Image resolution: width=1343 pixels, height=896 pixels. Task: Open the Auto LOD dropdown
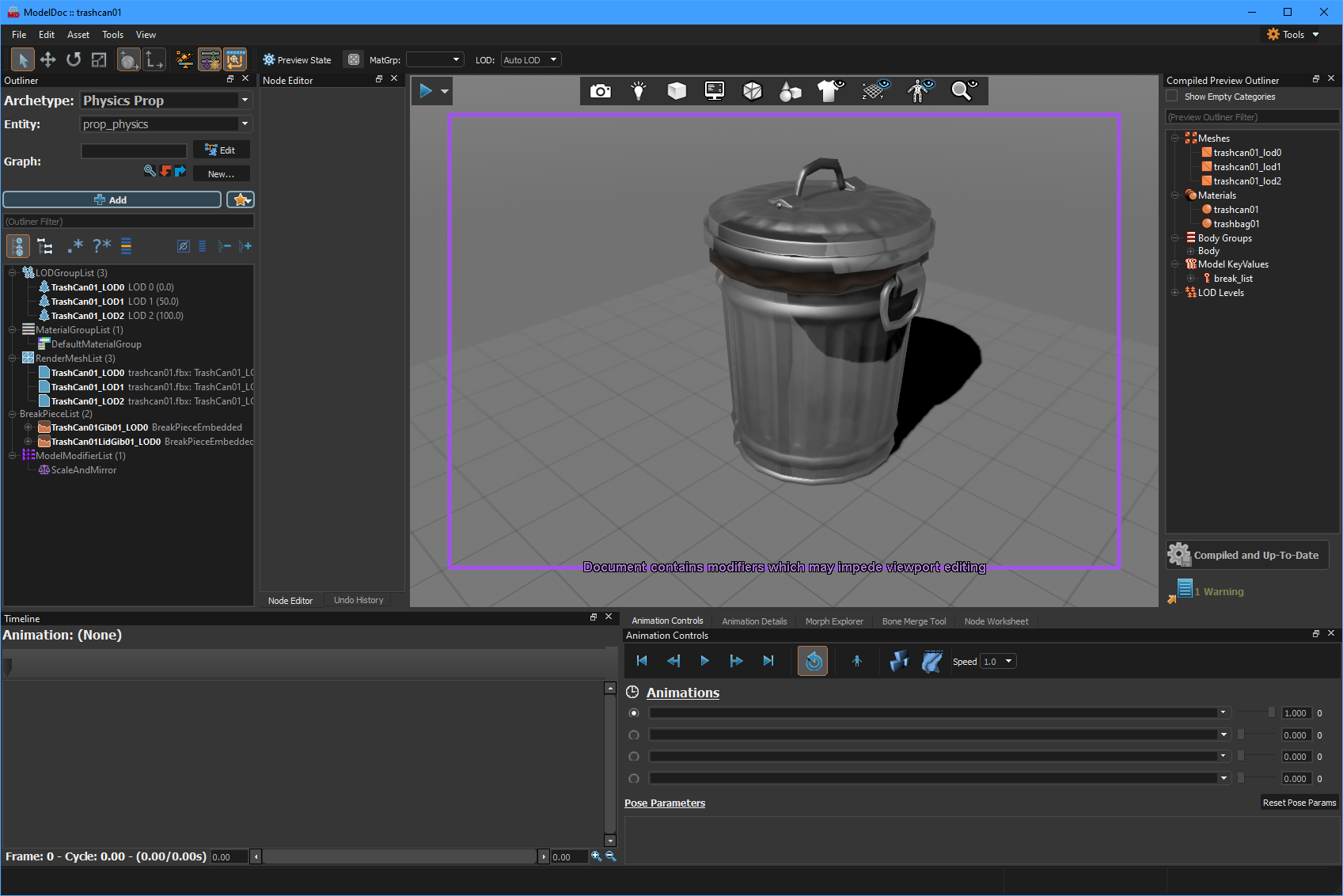pos(530,60)
